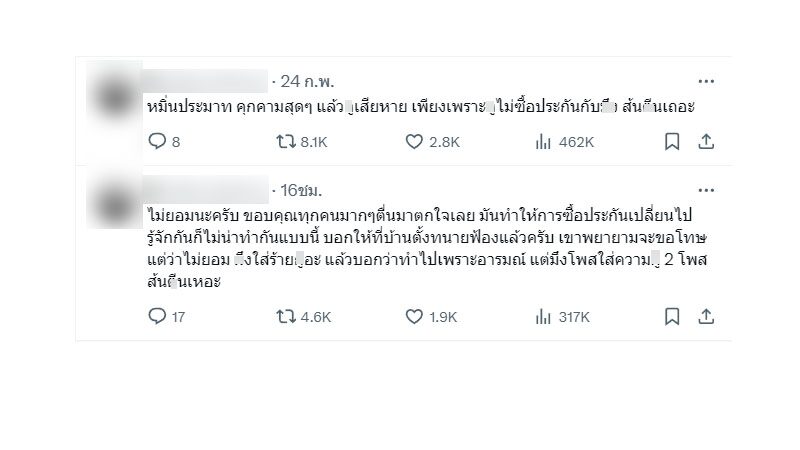Repost the tweet with 8.1K reposts
The image size is (800, 450).
click(x=286, y=142)
